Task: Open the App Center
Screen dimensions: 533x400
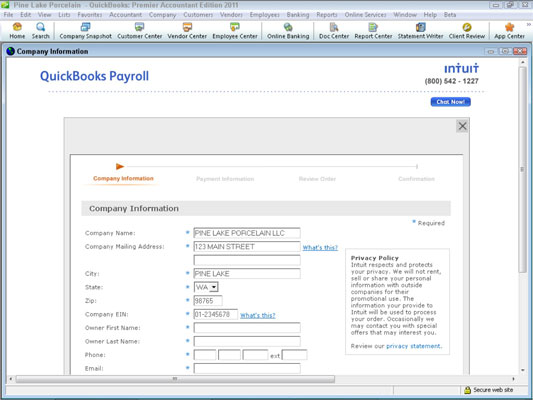Action: coord(509,31)
